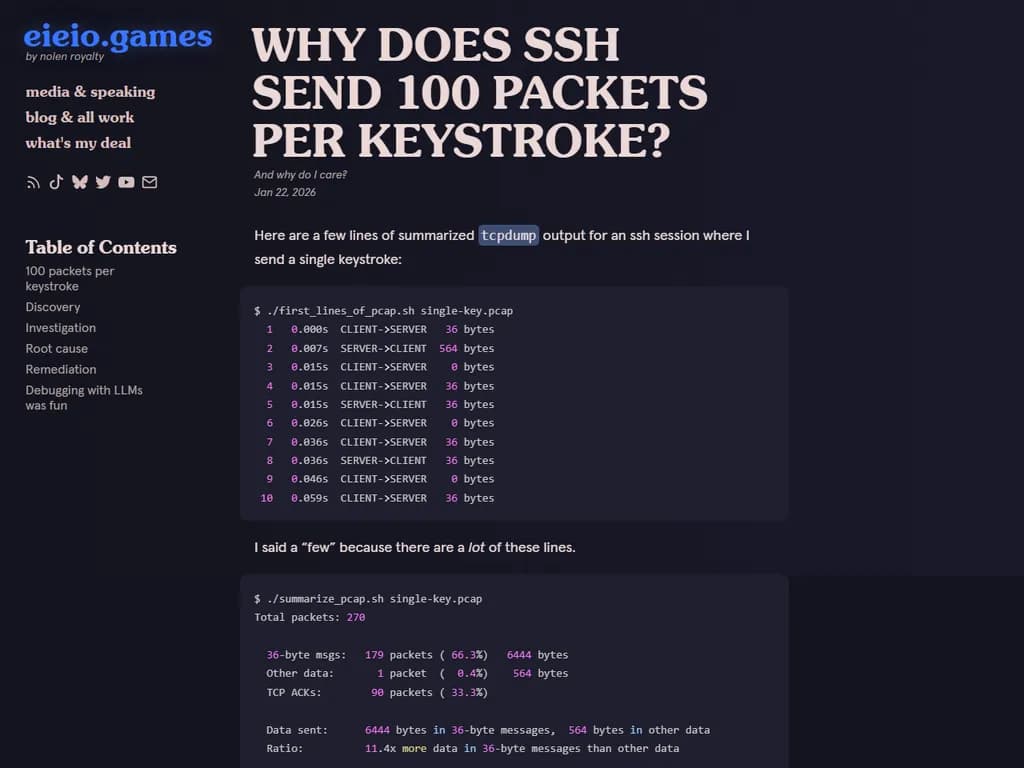Screen dimensions: 1024x768
Task: Click the email envelope icon
Action: pos(149,182)
